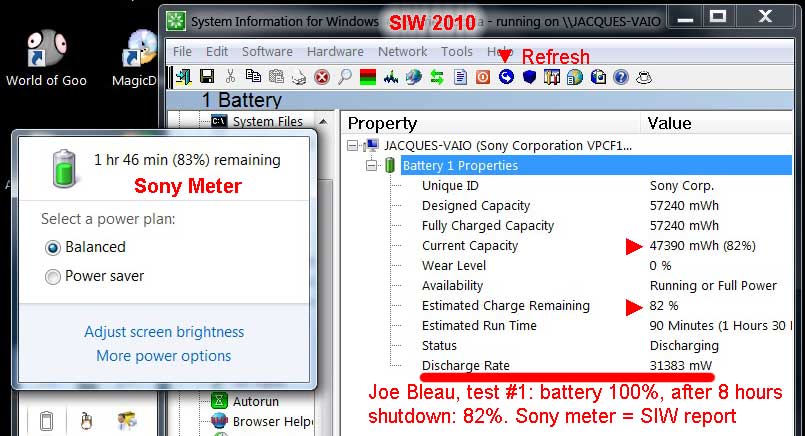Click the red-green monitor test icon
805x436 pixels.
click(368, 78)
